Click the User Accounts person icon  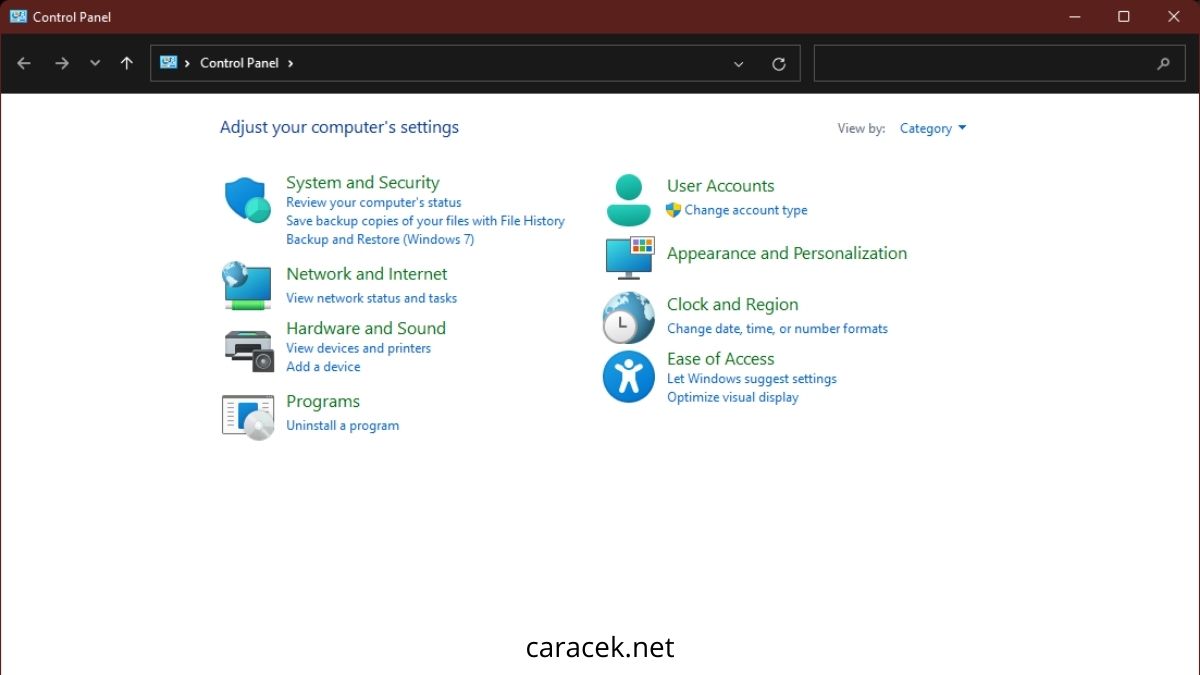coord(629,200)
